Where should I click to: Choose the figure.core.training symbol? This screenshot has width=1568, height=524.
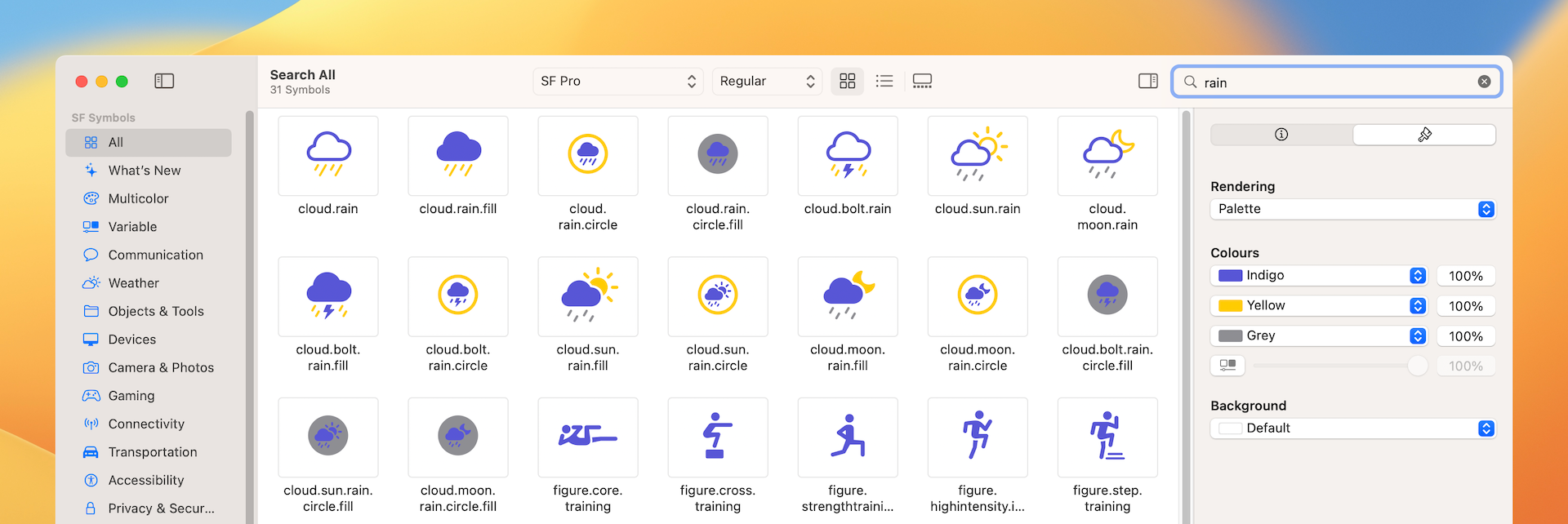588,437
